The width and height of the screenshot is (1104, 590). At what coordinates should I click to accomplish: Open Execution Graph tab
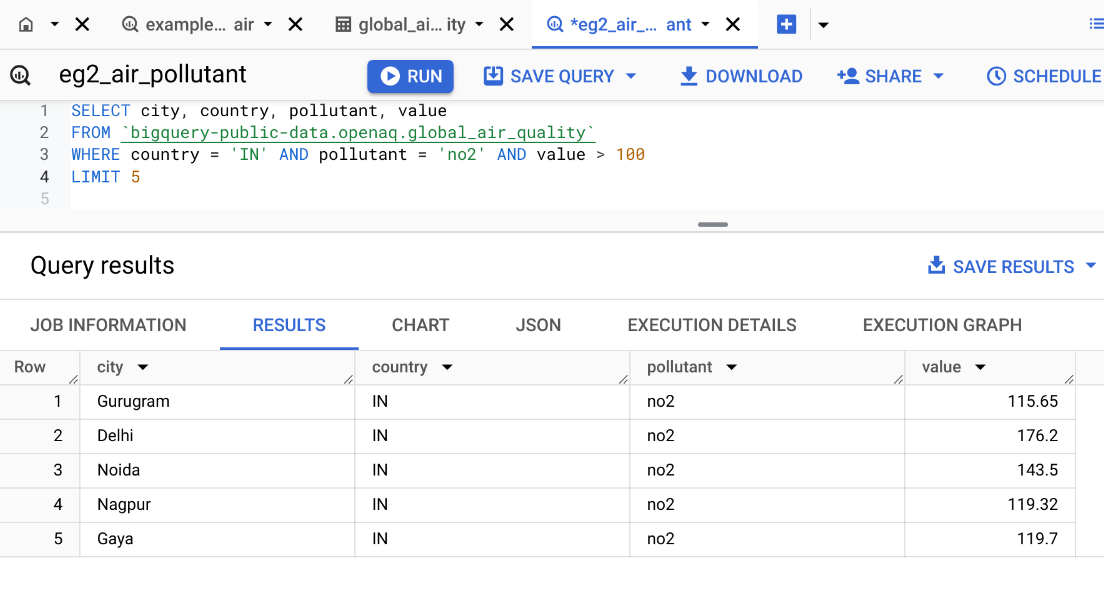click(942, 325)
